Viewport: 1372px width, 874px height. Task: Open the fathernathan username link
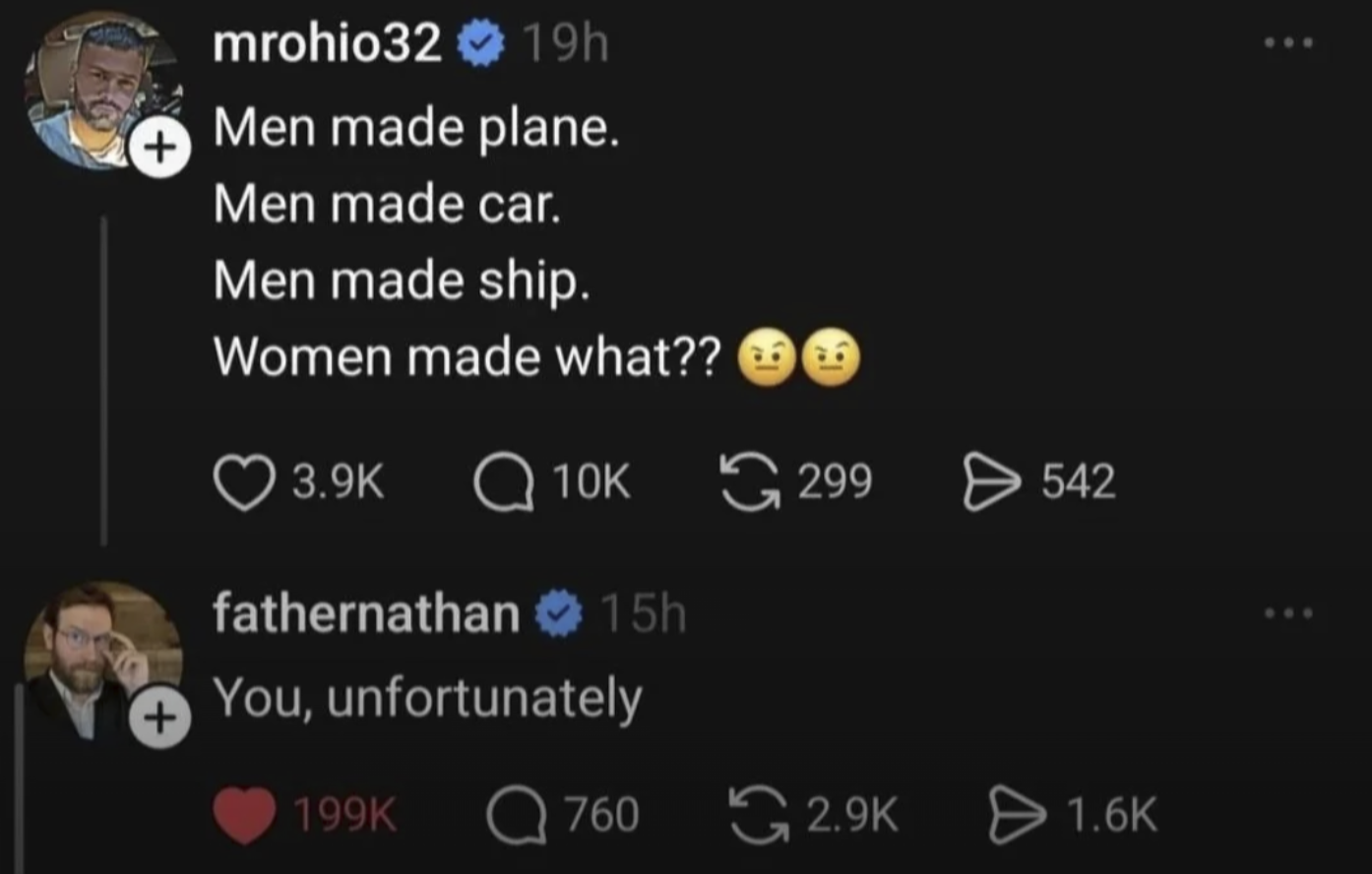[x=366, y=613]
